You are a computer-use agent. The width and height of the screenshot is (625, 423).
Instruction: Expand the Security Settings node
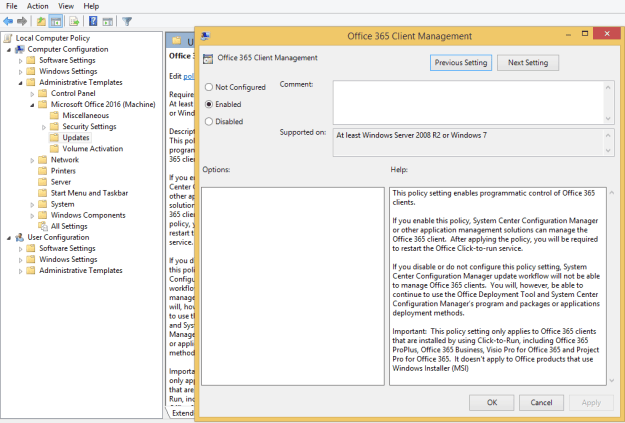(x=44, y=127)
